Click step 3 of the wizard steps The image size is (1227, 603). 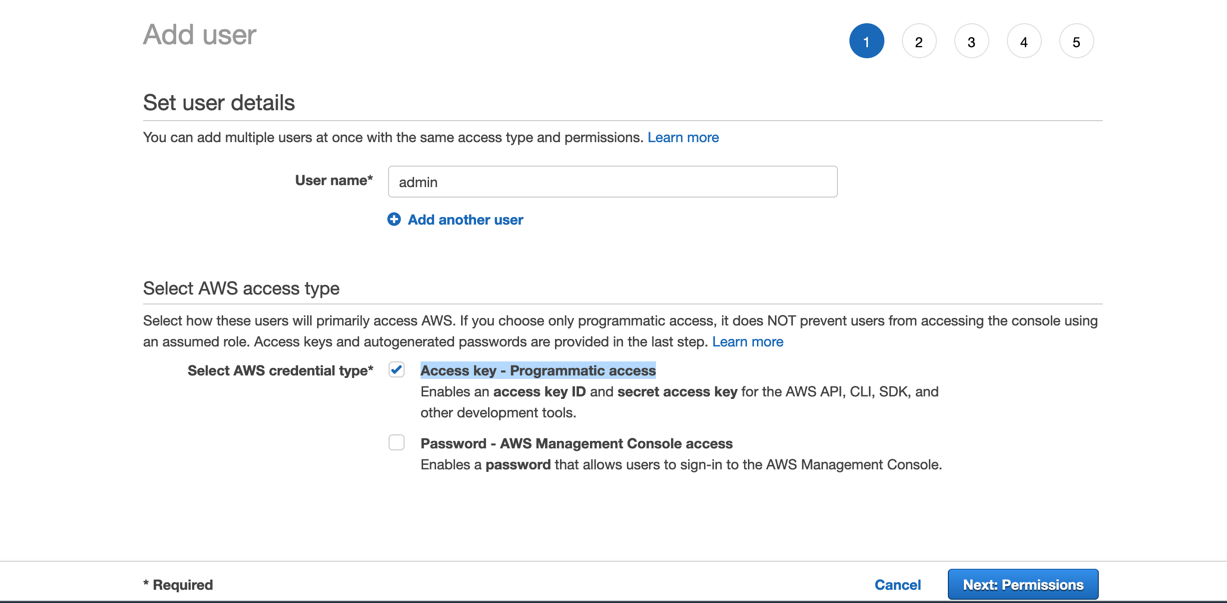tap(971, 41)
